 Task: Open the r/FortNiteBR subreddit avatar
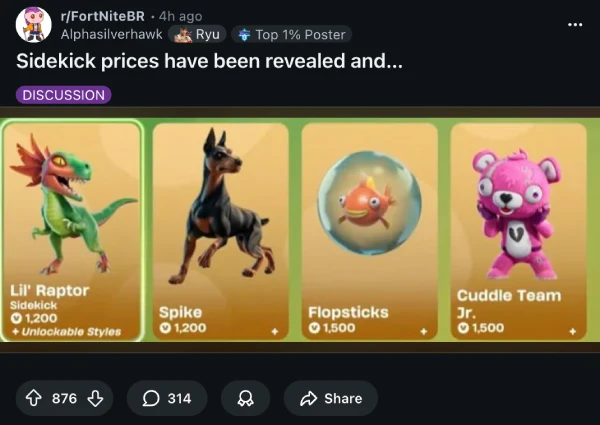(33, 24)
